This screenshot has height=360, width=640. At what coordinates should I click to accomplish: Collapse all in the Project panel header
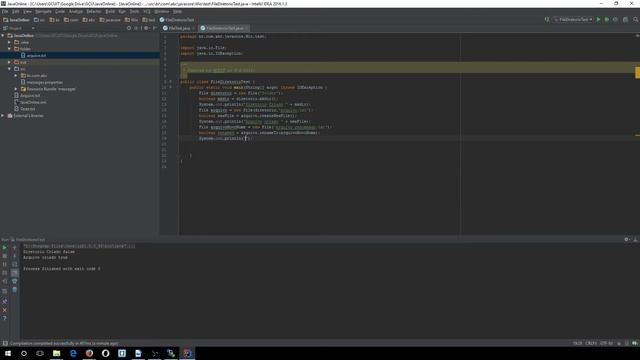[x=136, y=28]
